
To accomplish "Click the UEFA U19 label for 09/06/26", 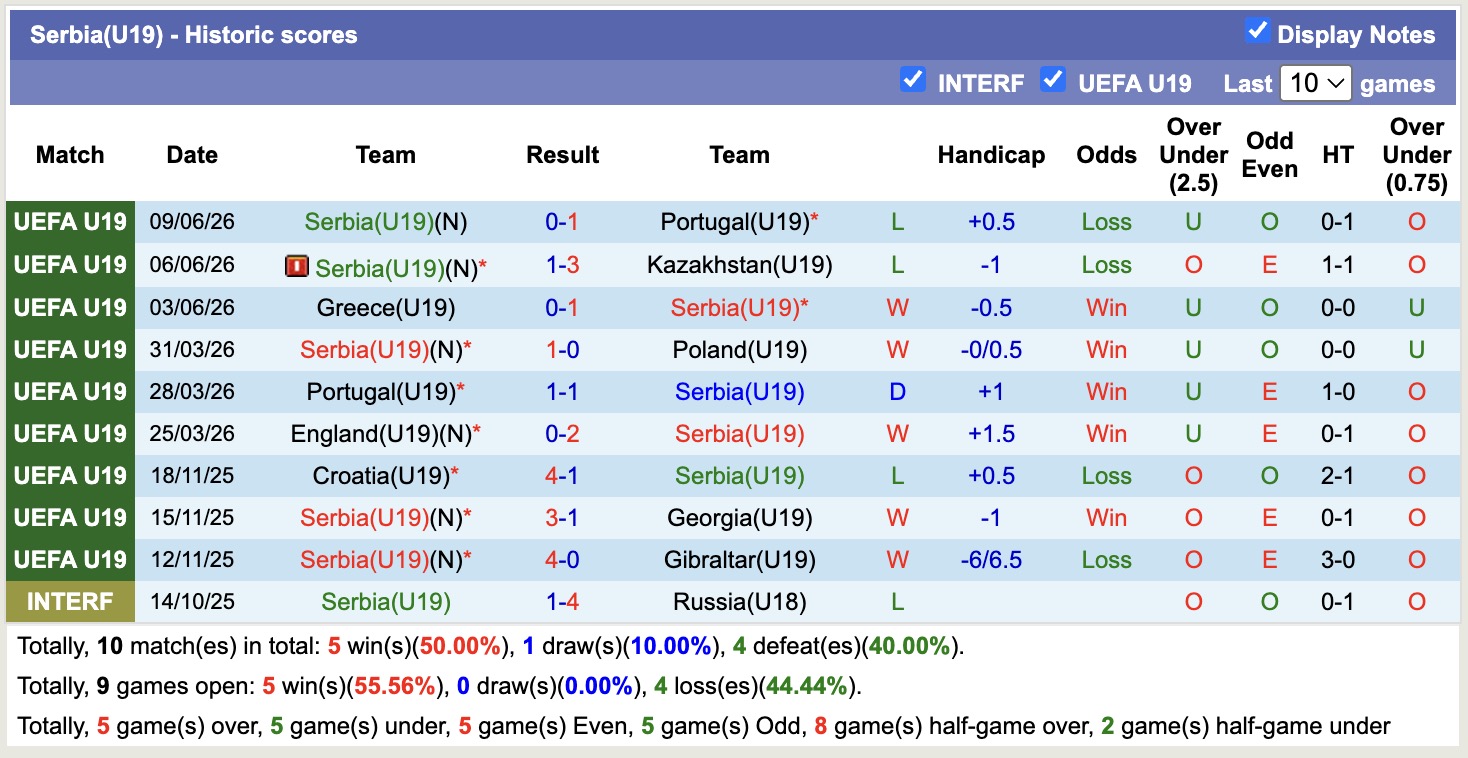I will (70, 222).
